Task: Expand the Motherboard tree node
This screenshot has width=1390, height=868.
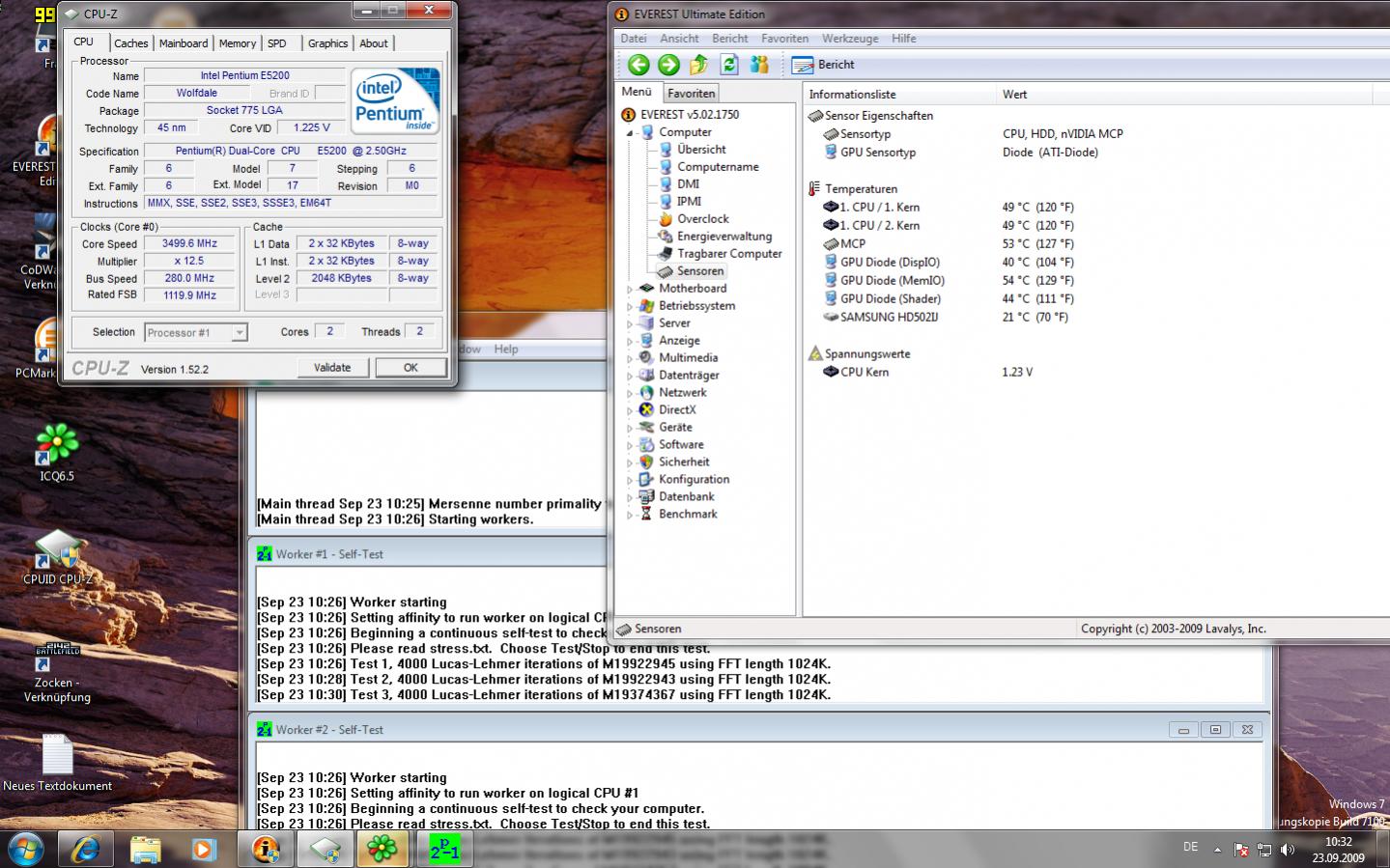Action: coord(630,289)
